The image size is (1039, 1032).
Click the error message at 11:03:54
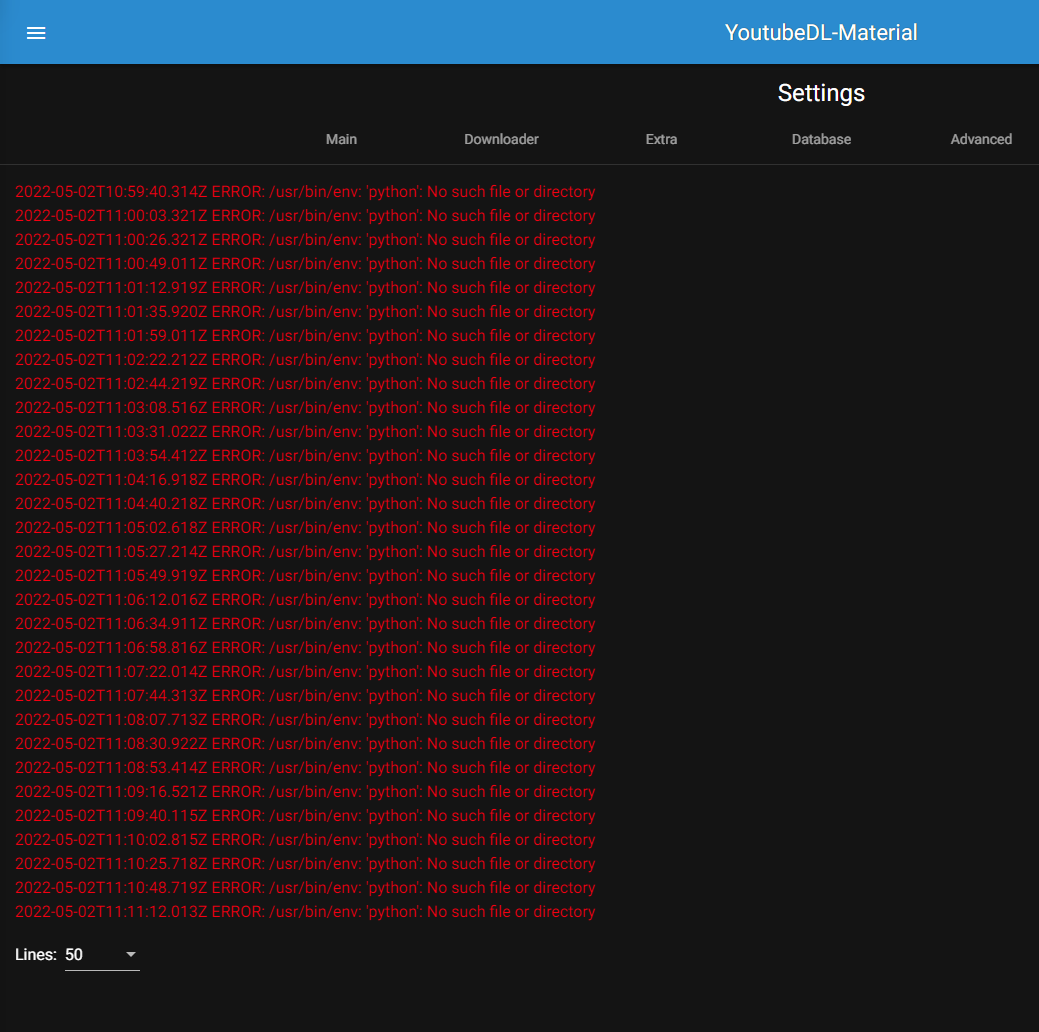tap(305, 455)
